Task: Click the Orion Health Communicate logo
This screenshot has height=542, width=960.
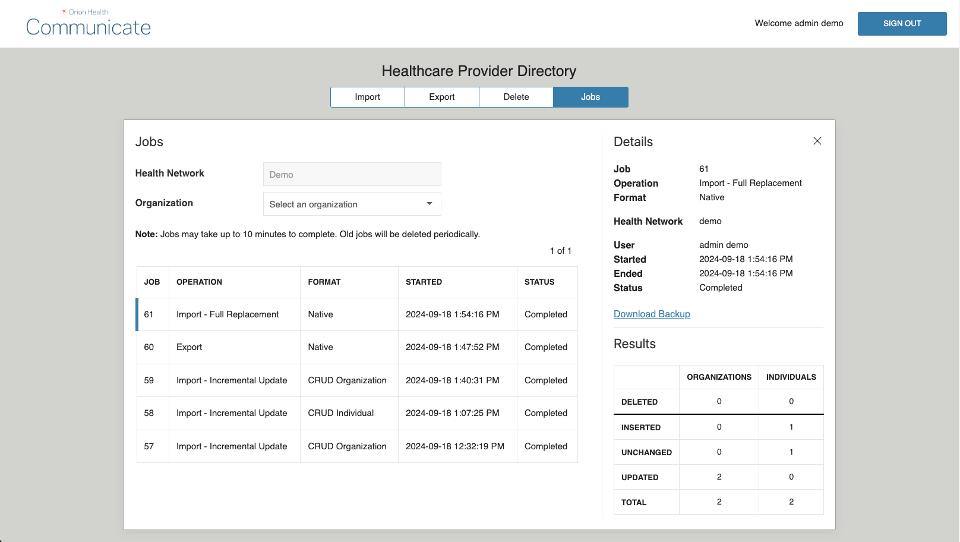Action: tap(88, 24)
